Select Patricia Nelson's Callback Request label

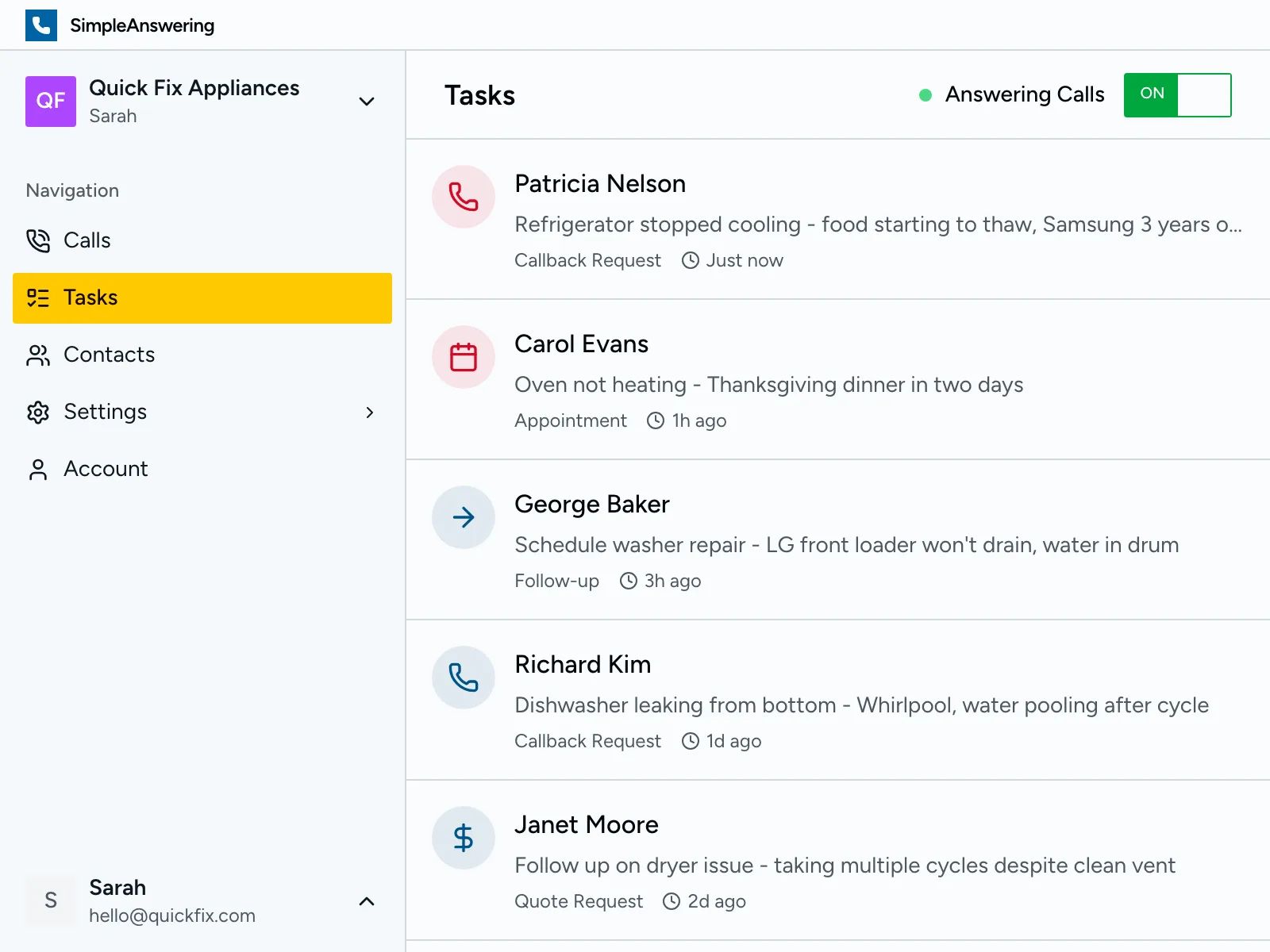point(587,260)
